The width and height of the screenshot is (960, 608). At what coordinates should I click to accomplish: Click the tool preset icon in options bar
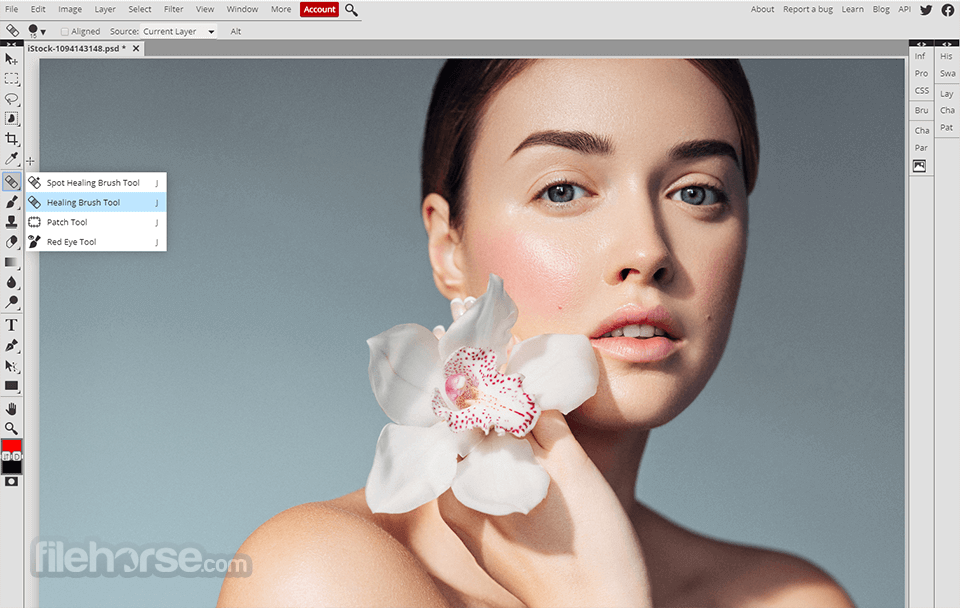click(x=12, y=30)
